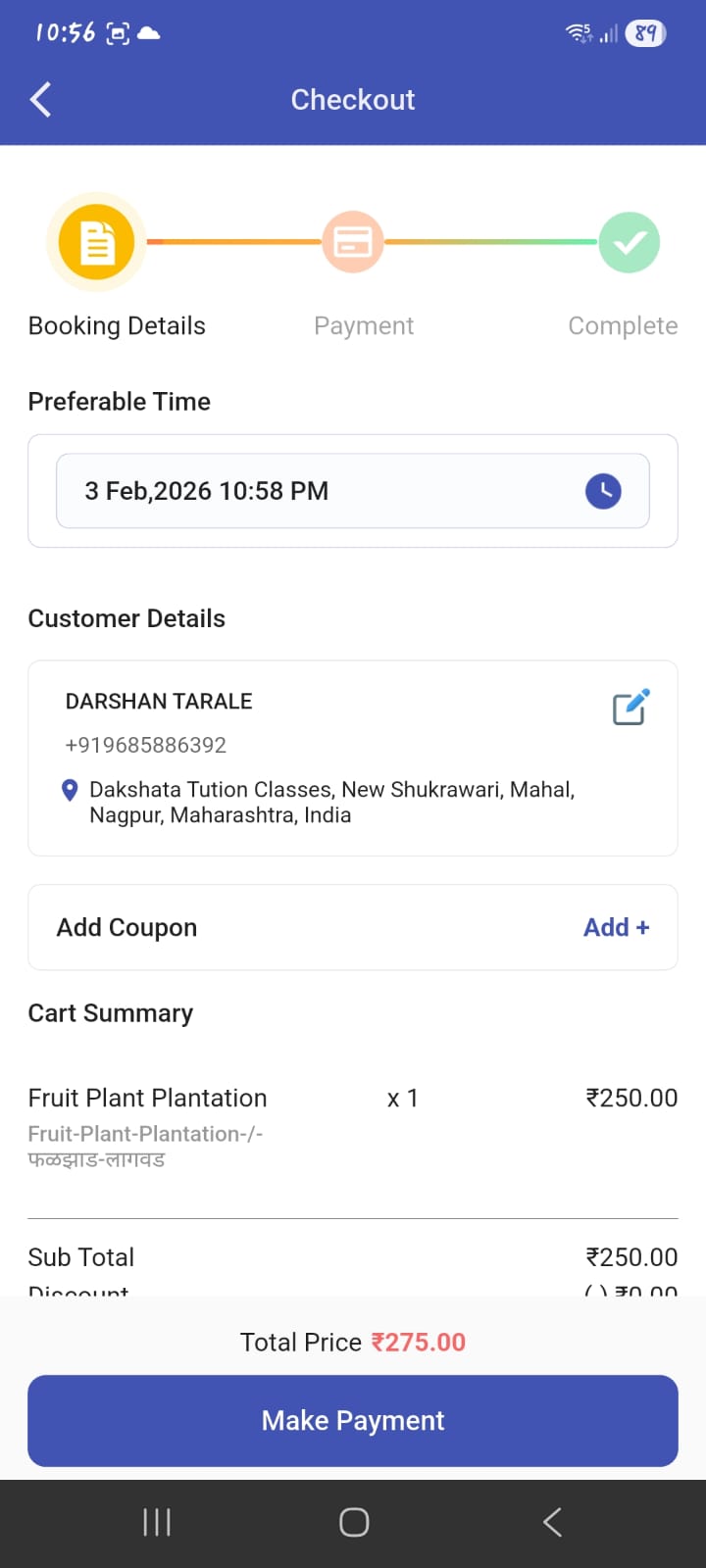
Task: Tap the Fruit Plant Plantation cart item
Action: (147, 1099)
